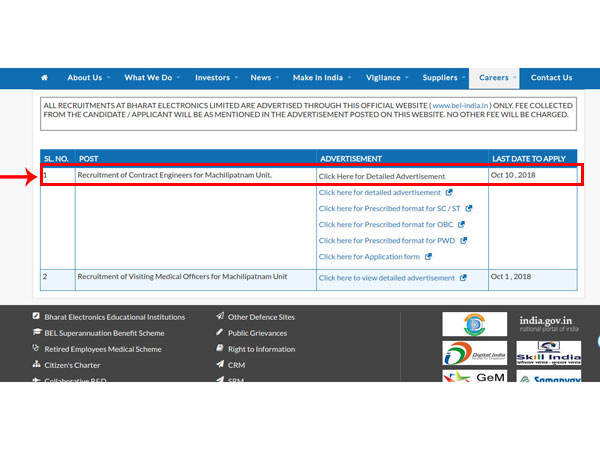Open the Digital India logo
600x450 pixels.
click(474, 353)
